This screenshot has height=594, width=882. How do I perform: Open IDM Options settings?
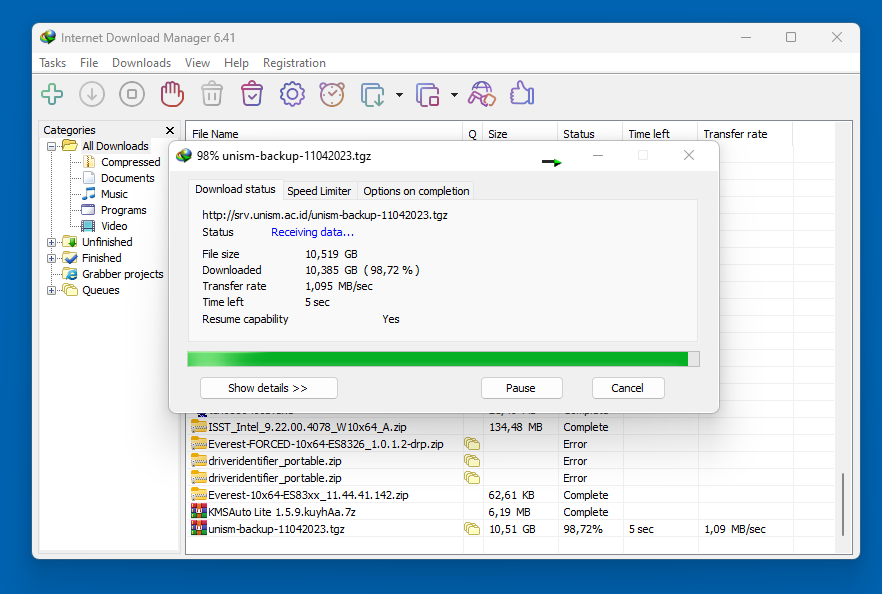[x=291, y=93]
